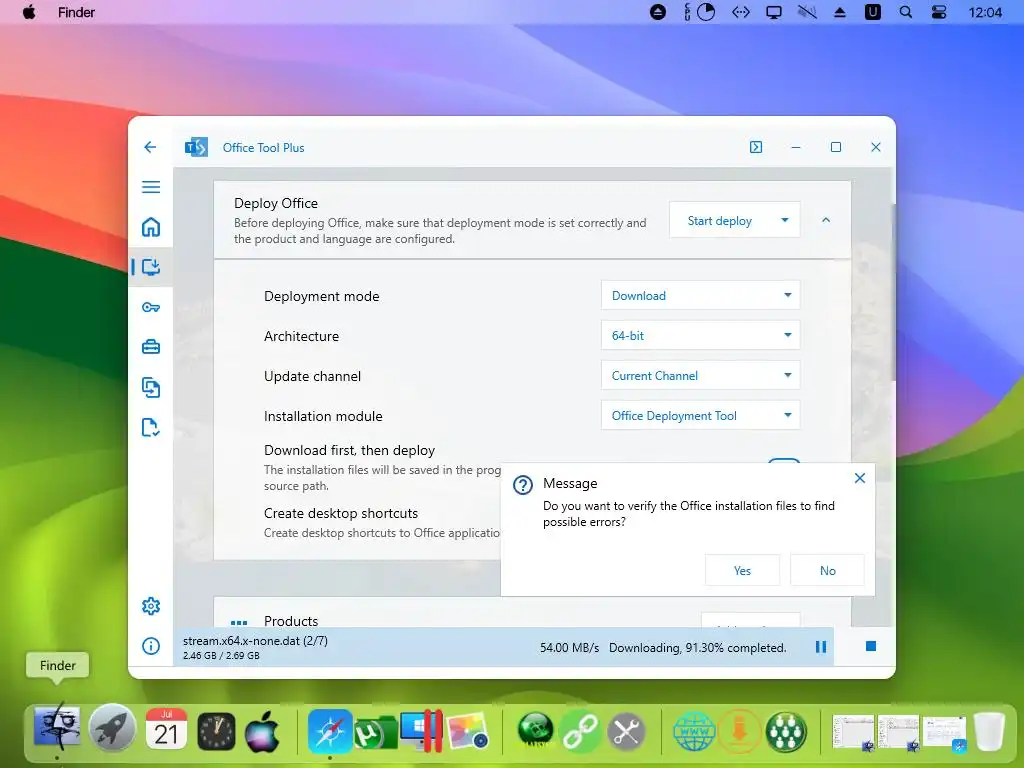Viewport: 1024px width, 768px height.
Task: Click the 54.00 MB/s download speed text
Action: (x=569, y=647)
